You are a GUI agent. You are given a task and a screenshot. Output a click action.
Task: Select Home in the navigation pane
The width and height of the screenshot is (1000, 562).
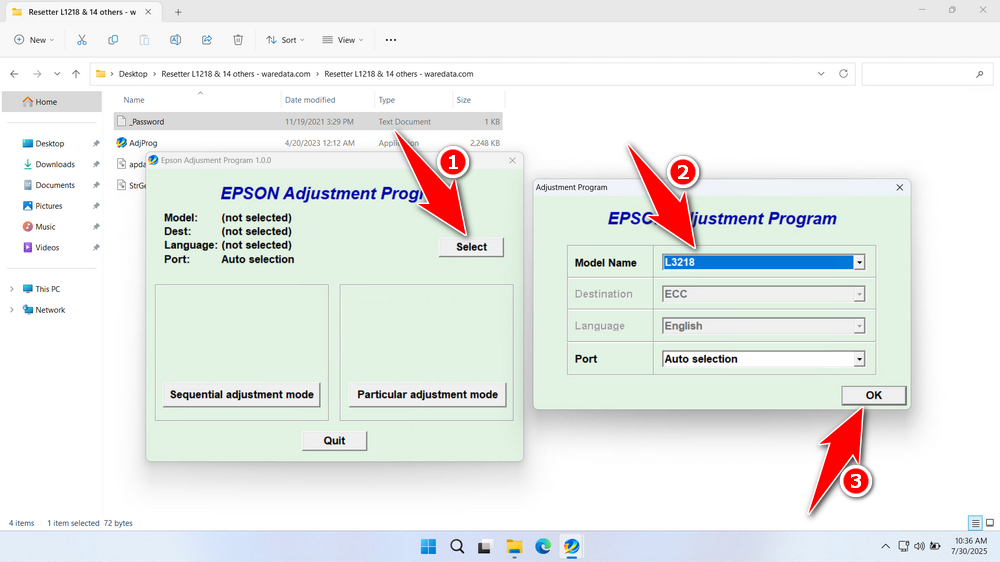click(52, 101)
